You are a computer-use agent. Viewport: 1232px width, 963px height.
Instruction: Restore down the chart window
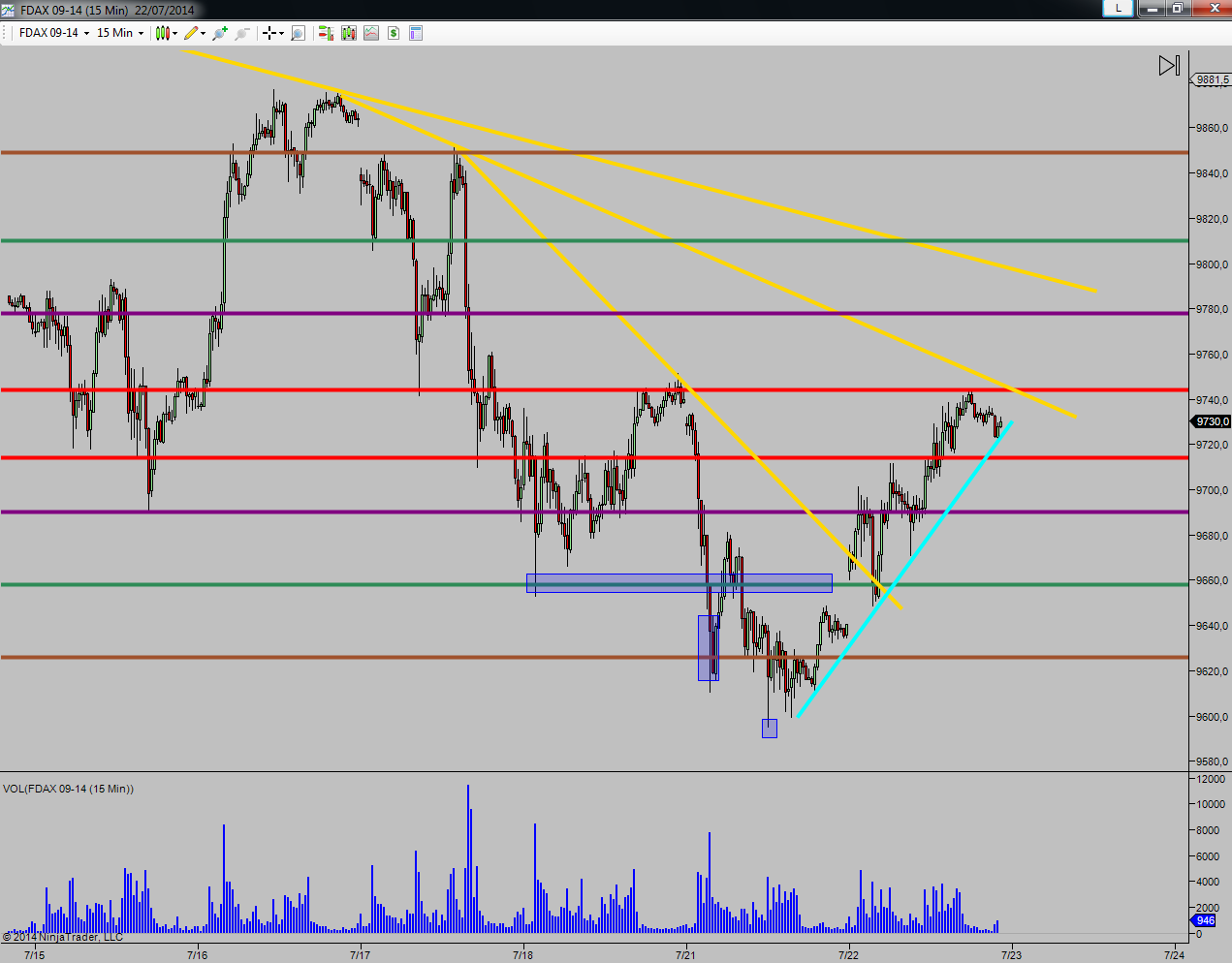coord(1178,8)
